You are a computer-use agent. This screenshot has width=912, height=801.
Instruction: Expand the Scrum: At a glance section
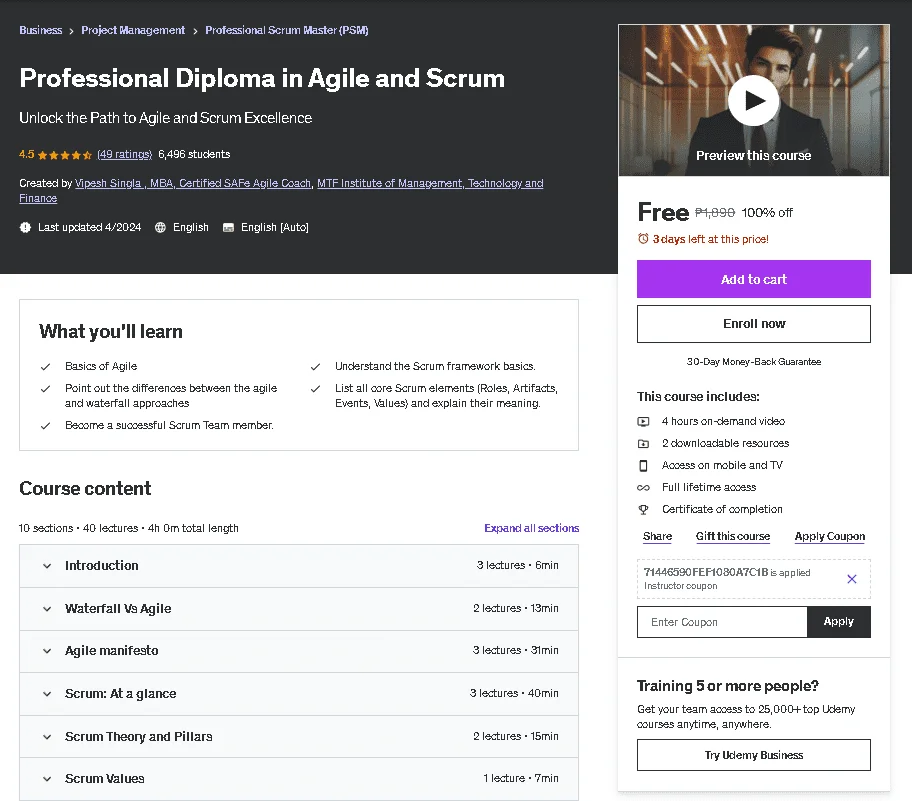pos(299,693)
